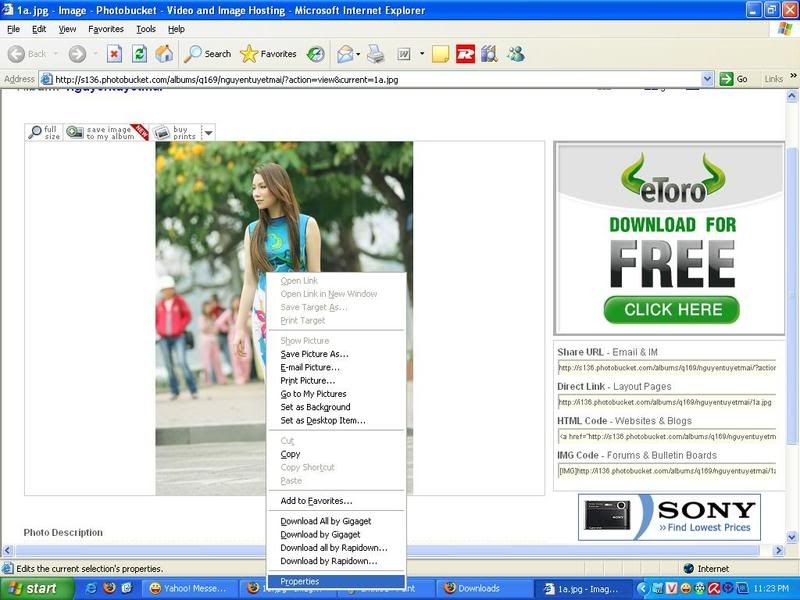Expand the Back button history arrow
The width and height of the screenshot is (800, 600).
pos(55,53)
